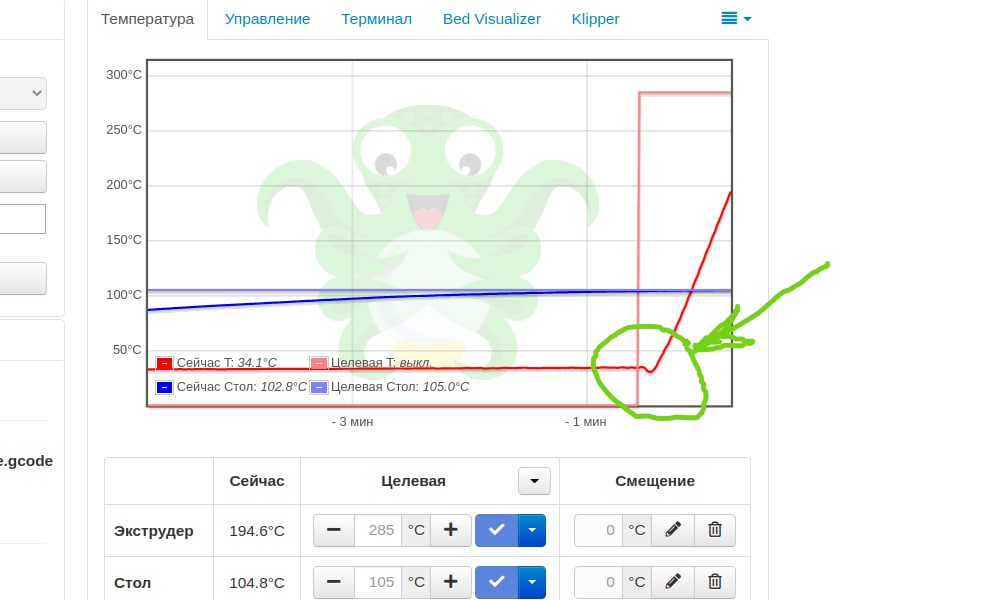This screenshot has width=1000, height=600.
Task: Open Стол temperature presets dropdown
Action: 532,582
